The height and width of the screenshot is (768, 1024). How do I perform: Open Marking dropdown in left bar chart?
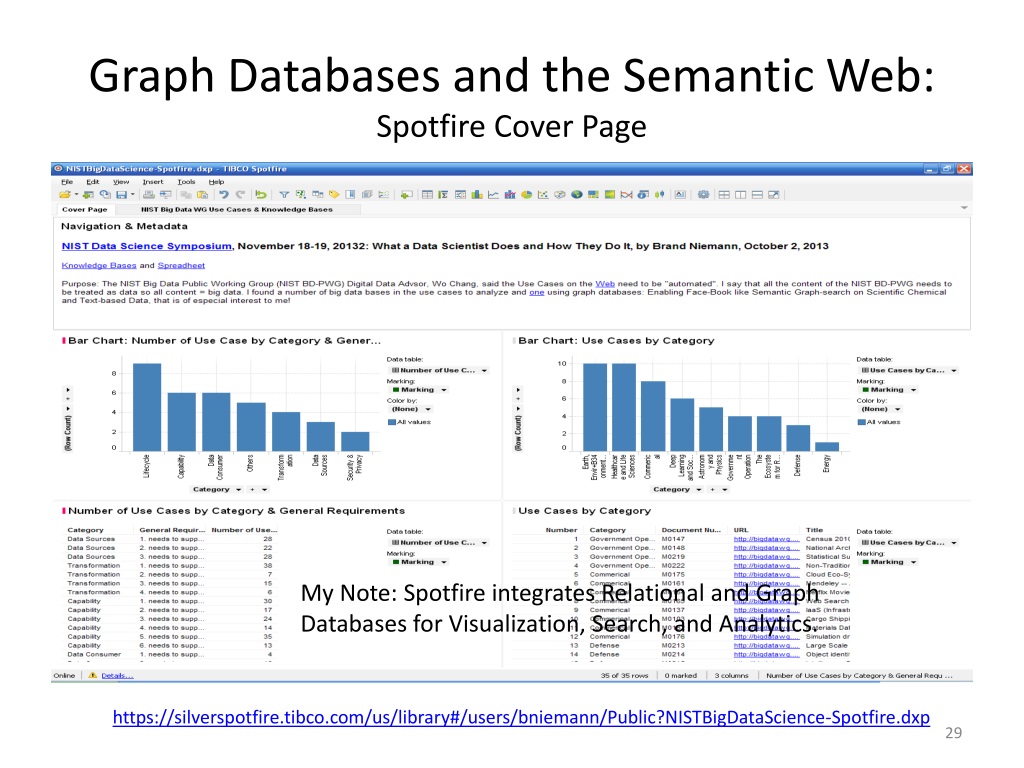[419, 390]
